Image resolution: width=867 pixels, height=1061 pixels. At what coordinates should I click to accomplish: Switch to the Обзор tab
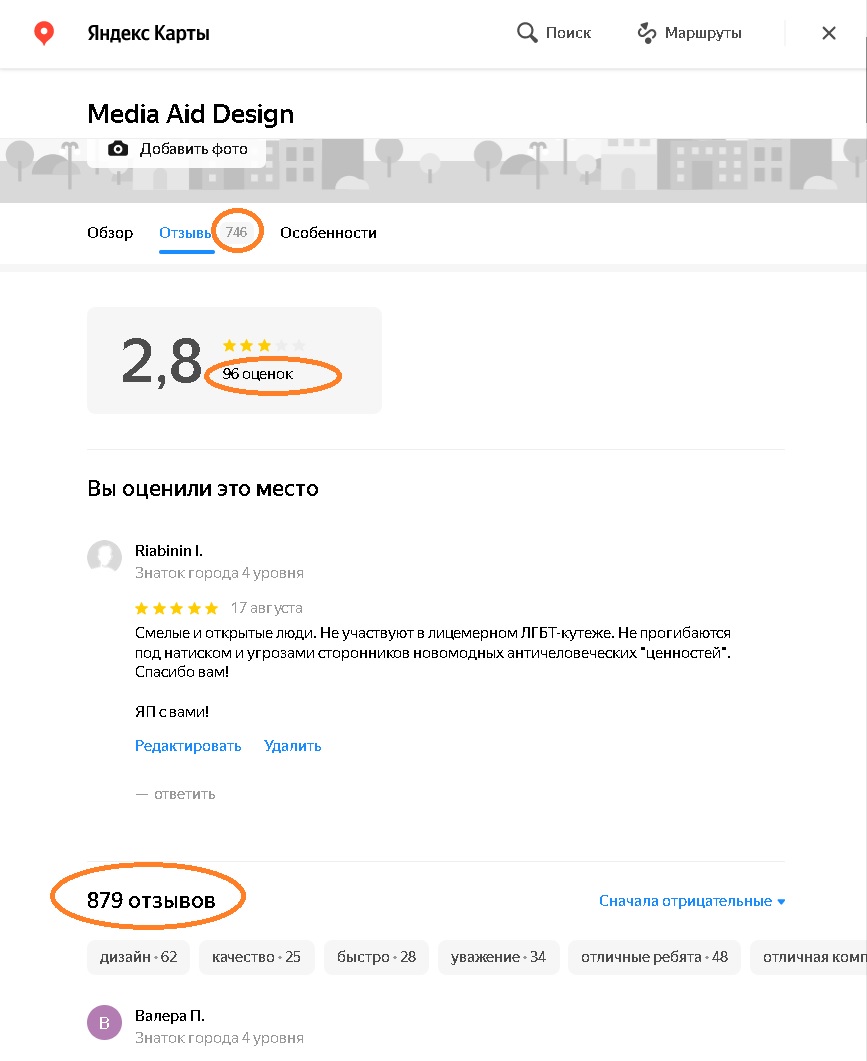point(110,233)
